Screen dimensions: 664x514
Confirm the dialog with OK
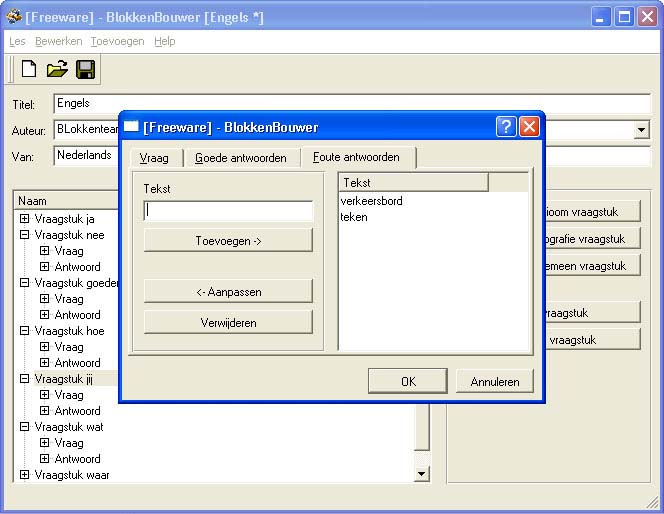point(407,381)
